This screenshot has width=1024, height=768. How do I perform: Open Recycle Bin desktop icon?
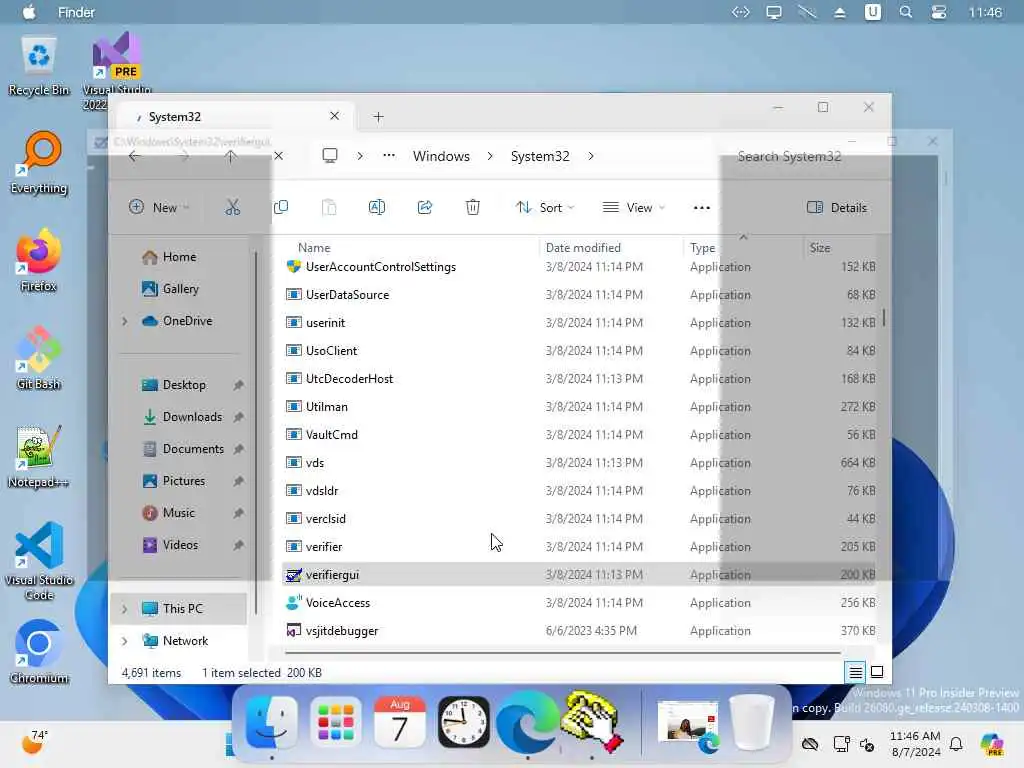tap(39, 67)
